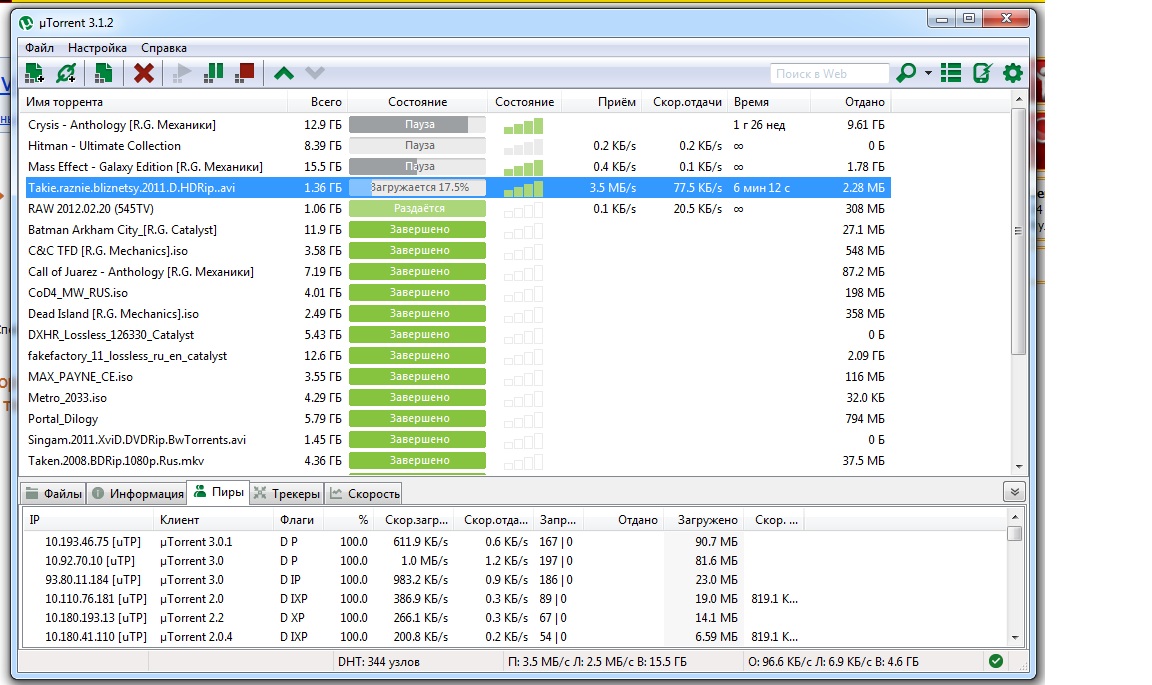Collapse the detail pane with chevron button
This screenshot has width=1152, height=685.
coord(1014,492)
